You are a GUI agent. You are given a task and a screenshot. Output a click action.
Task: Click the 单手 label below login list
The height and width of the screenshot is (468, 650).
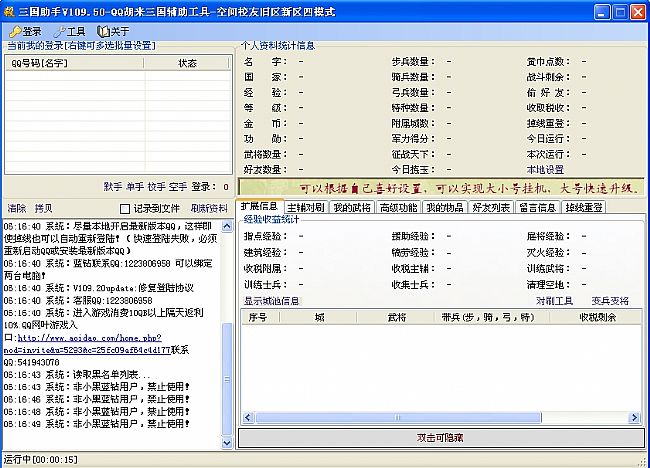click(x=135, y=187)
